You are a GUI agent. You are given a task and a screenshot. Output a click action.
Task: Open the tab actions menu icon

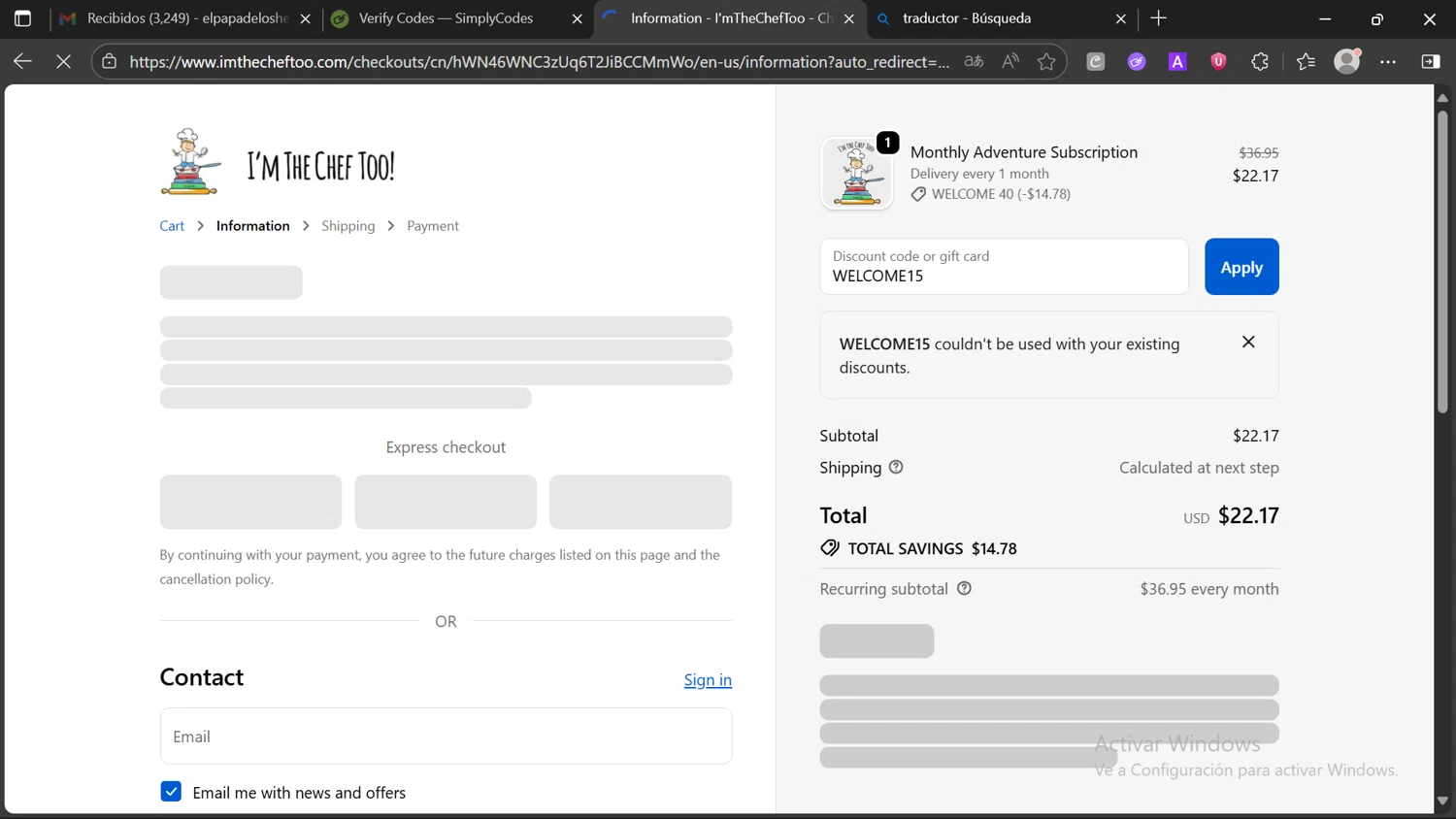point(22,18)
